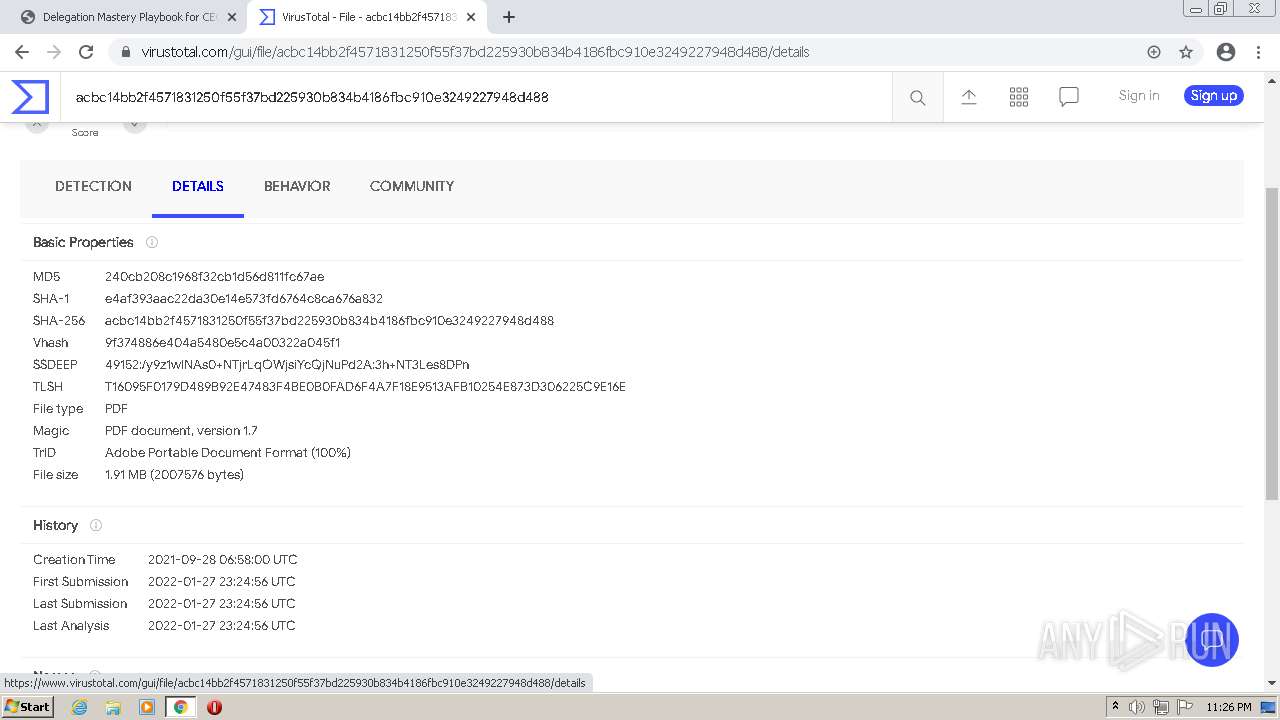Click the browser address bar URL
Screen dimensions: 1280x720
475,52
